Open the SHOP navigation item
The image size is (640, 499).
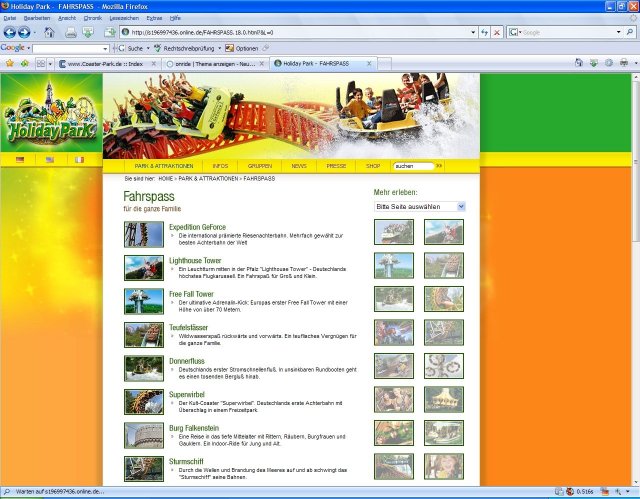tap(373, 166)
